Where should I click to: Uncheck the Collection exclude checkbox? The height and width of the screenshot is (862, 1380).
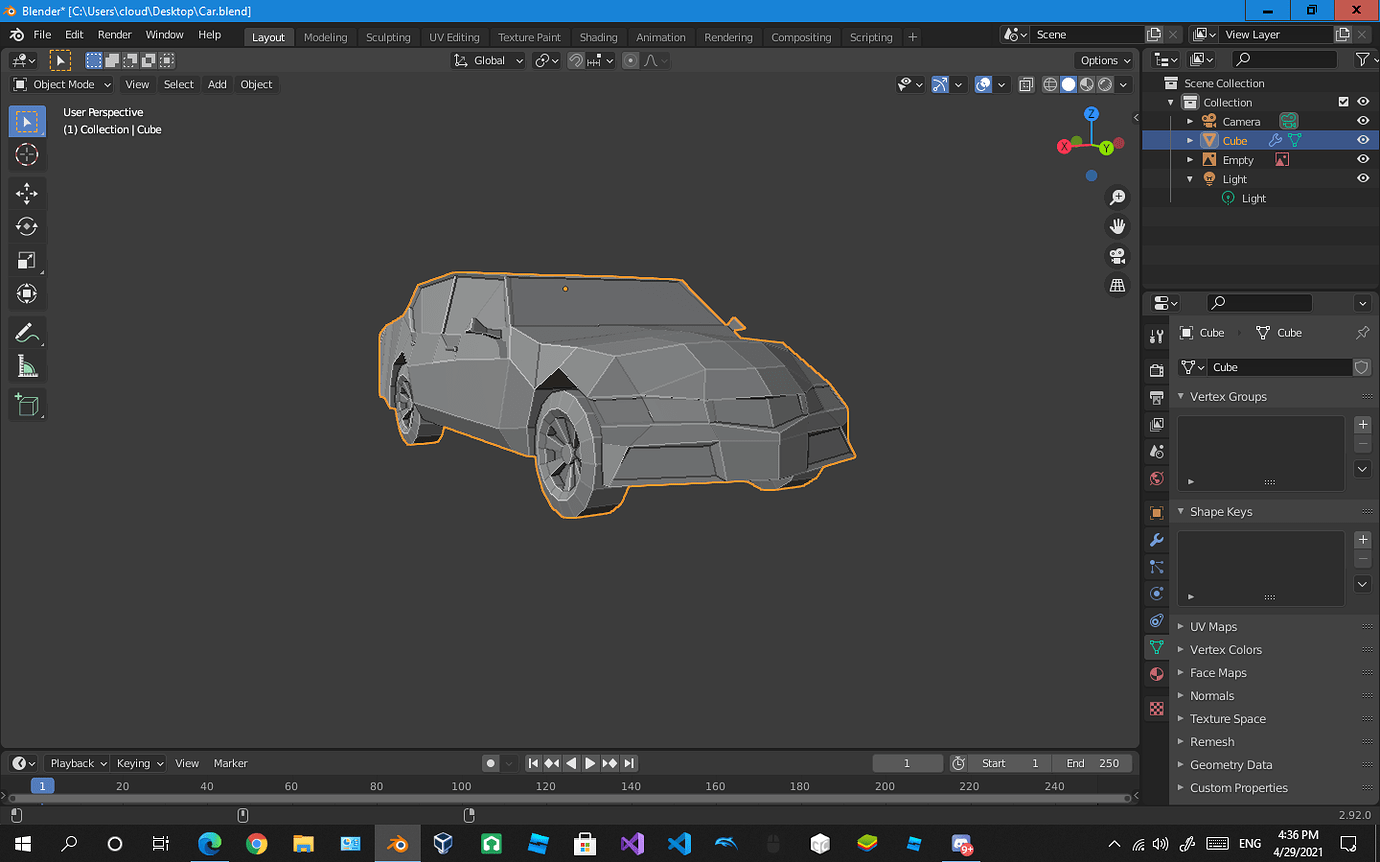(x=1343, y=102)
